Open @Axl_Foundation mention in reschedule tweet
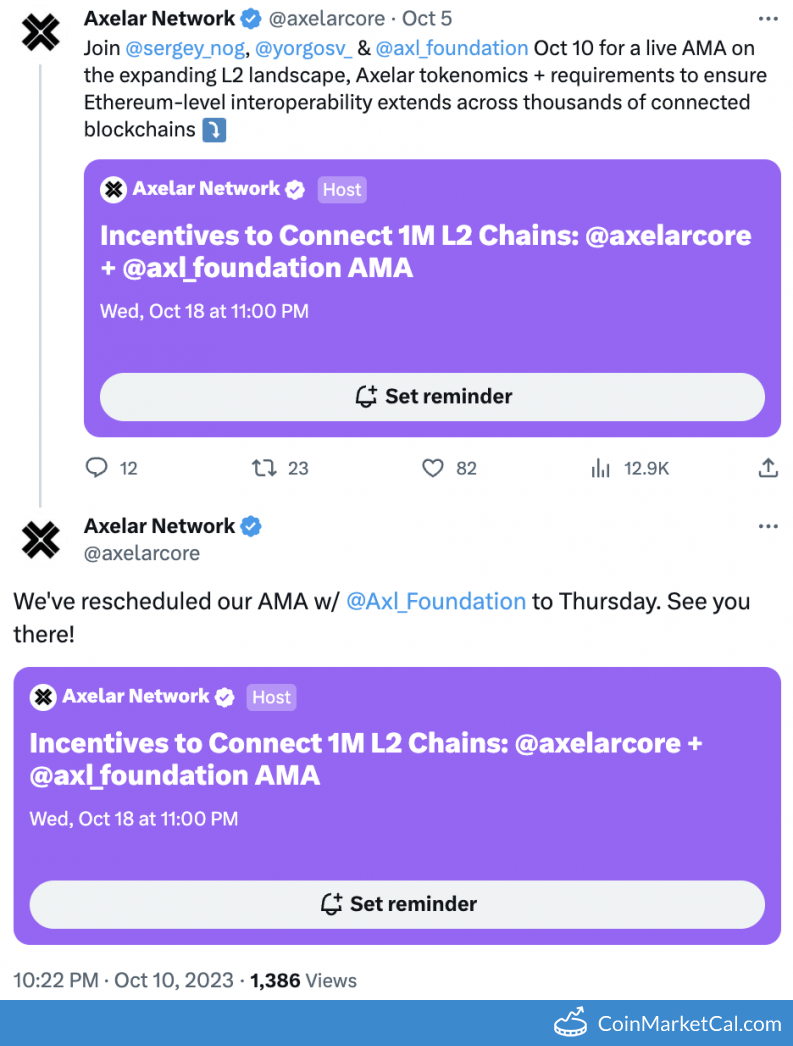Image resolution: width=793 pixels, height=1046 pixels. pos(436,601)
